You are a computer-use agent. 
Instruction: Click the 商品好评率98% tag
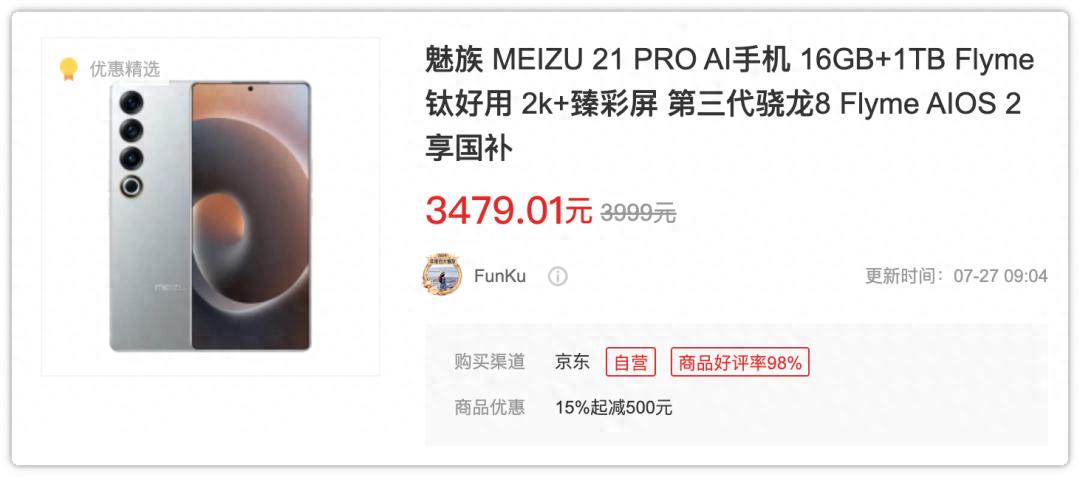click(740, 362)
